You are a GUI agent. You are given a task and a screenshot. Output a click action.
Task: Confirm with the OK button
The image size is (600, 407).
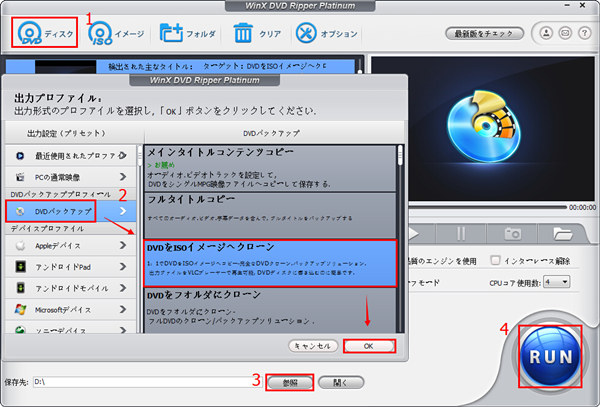[369, 346]
